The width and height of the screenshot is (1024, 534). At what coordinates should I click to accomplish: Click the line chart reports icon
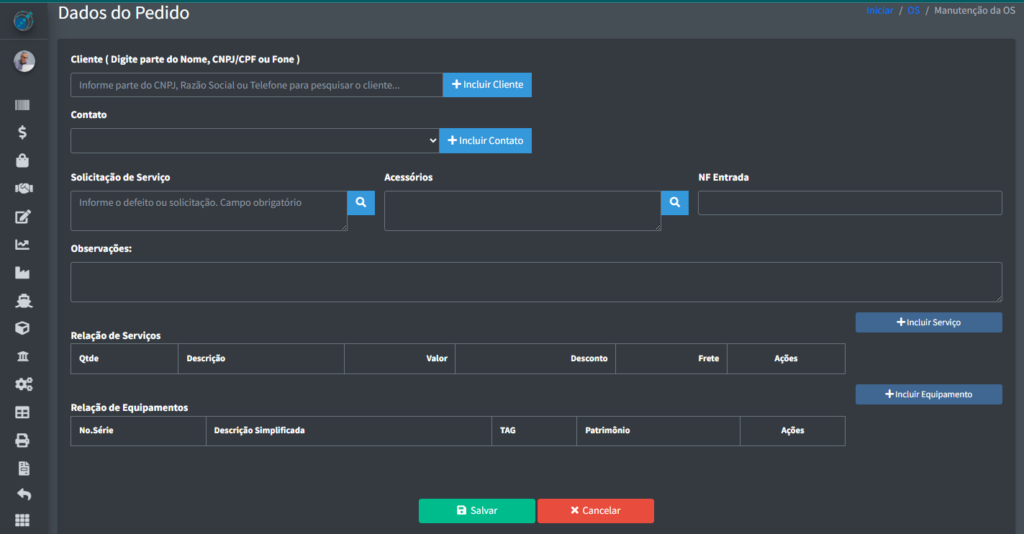coord(22,244)
